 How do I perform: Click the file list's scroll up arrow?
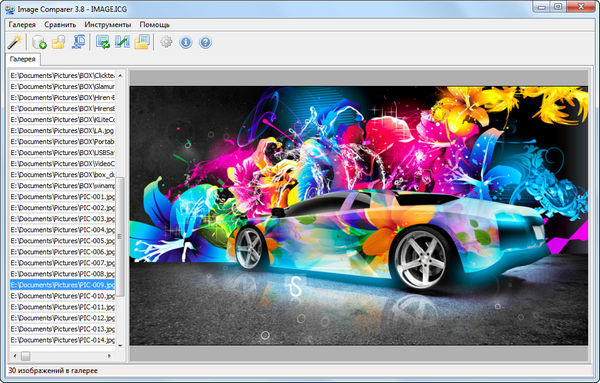pyautogui.click(x=120, y=75)
